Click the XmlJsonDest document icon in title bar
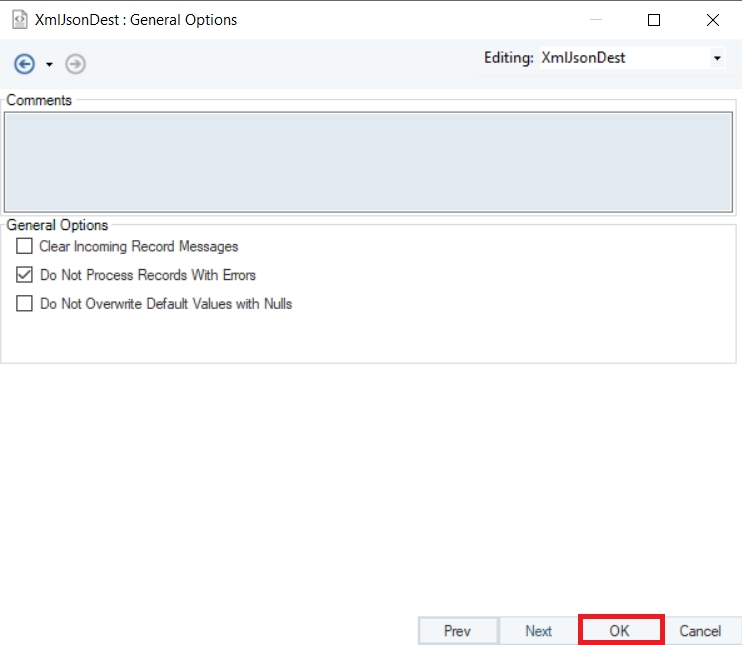742x645 pixels. click(19, 20)
